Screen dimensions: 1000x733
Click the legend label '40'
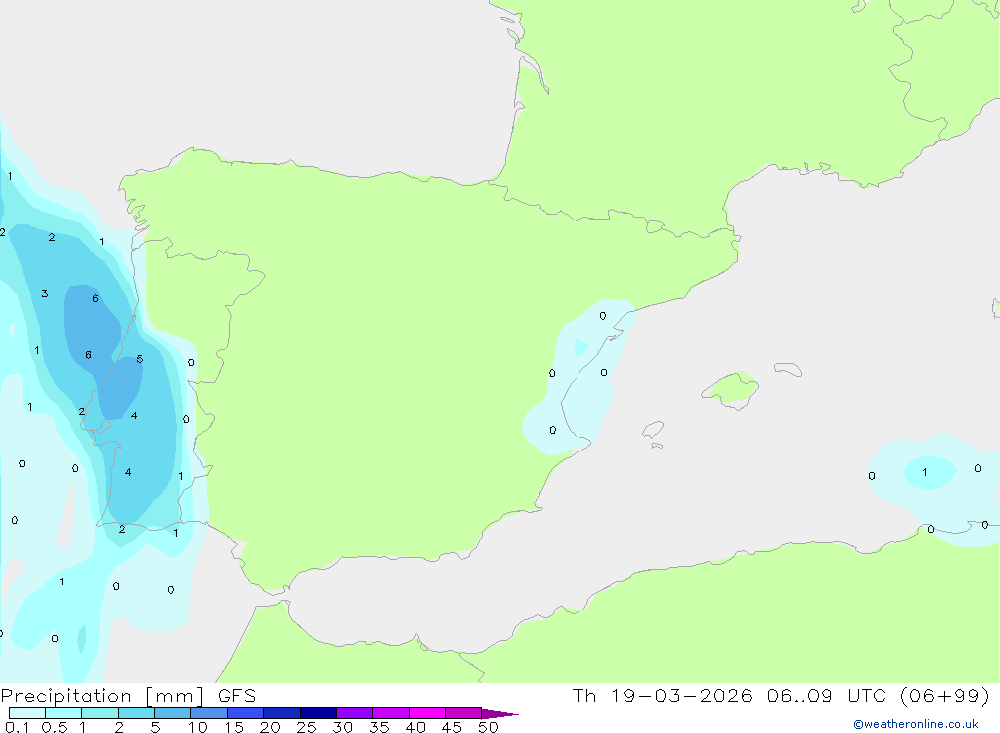415,727
